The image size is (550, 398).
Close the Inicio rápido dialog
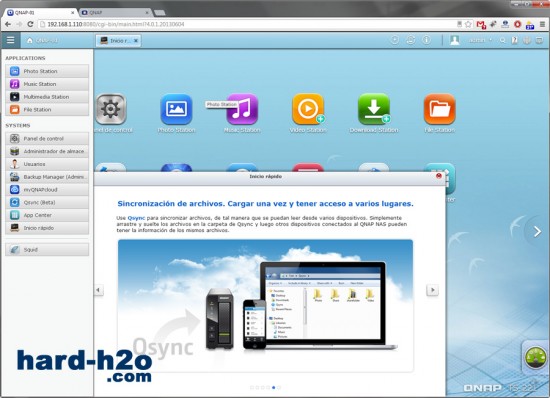[438, 176]
